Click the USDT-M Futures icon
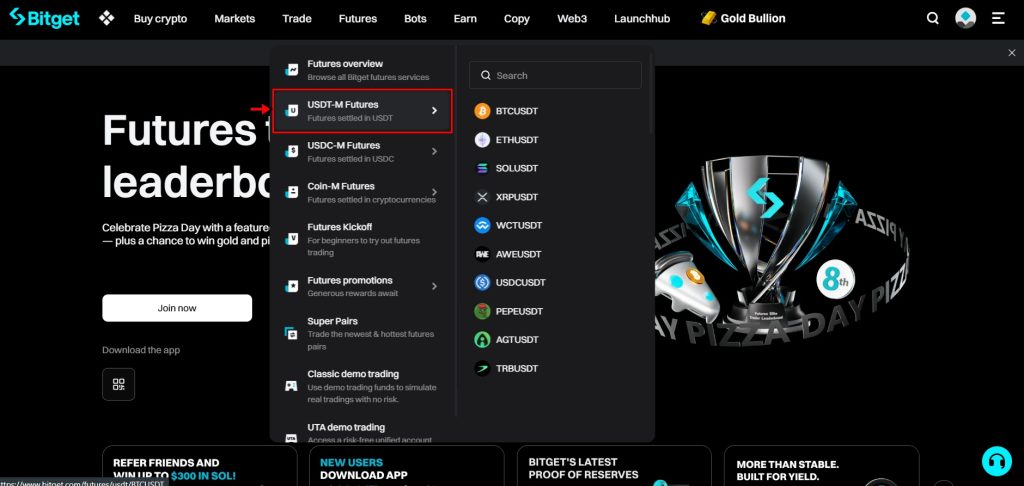This screenshot has width=1024, height=486. (291, 111)
